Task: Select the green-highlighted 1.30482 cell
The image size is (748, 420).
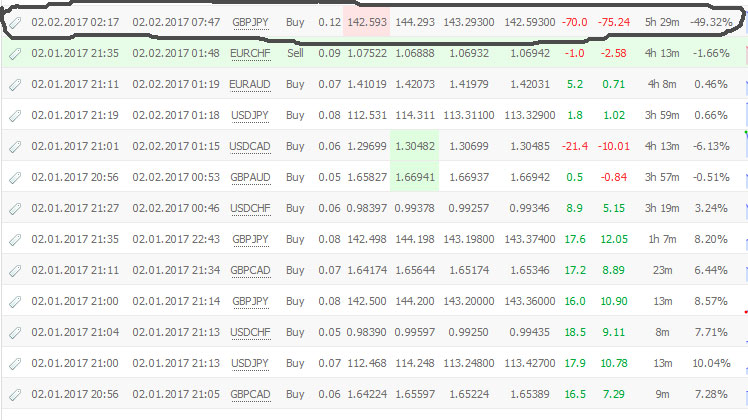Action: point(415,146)
